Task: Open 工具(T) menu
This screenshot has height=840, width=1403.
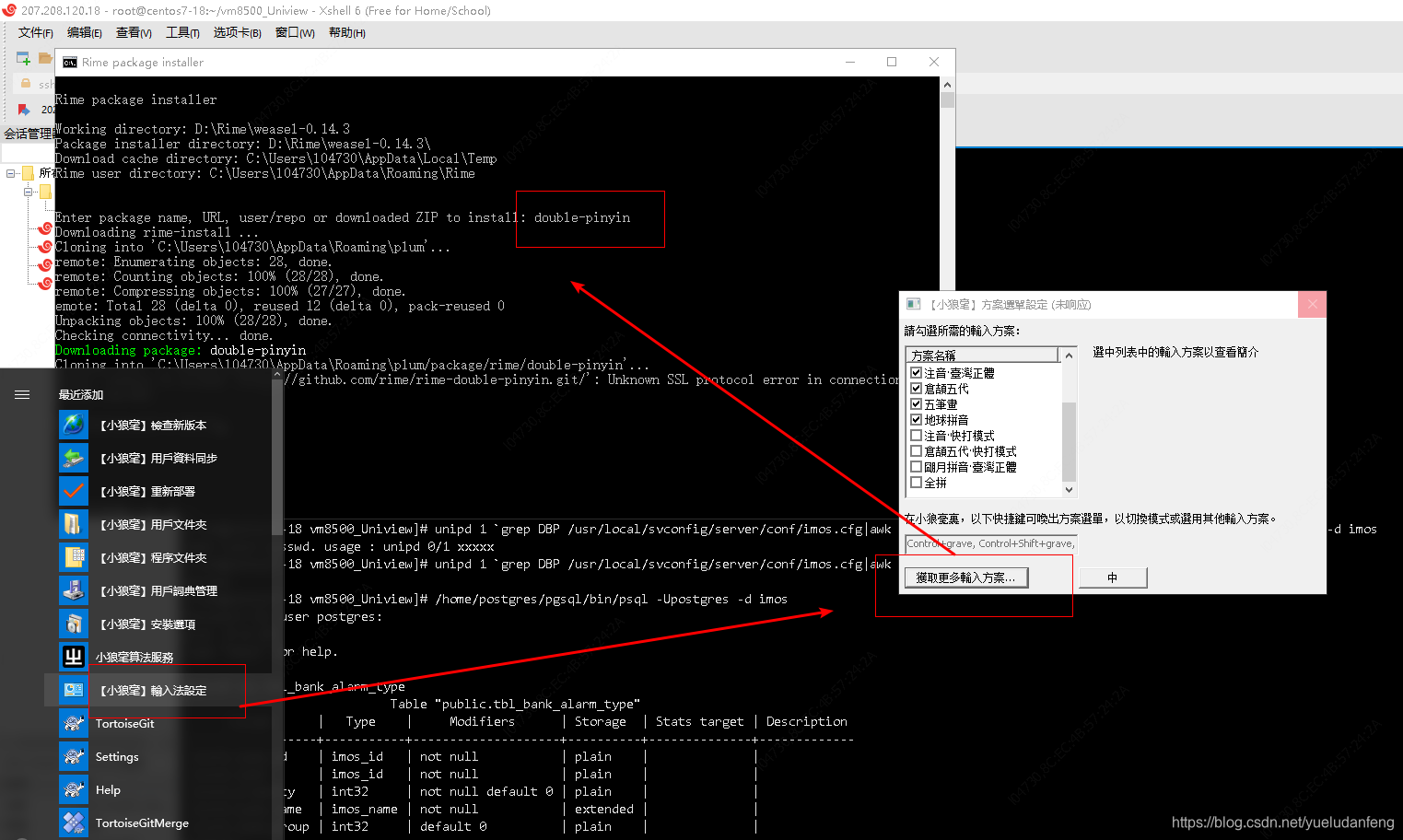Action: pos(182,33)
